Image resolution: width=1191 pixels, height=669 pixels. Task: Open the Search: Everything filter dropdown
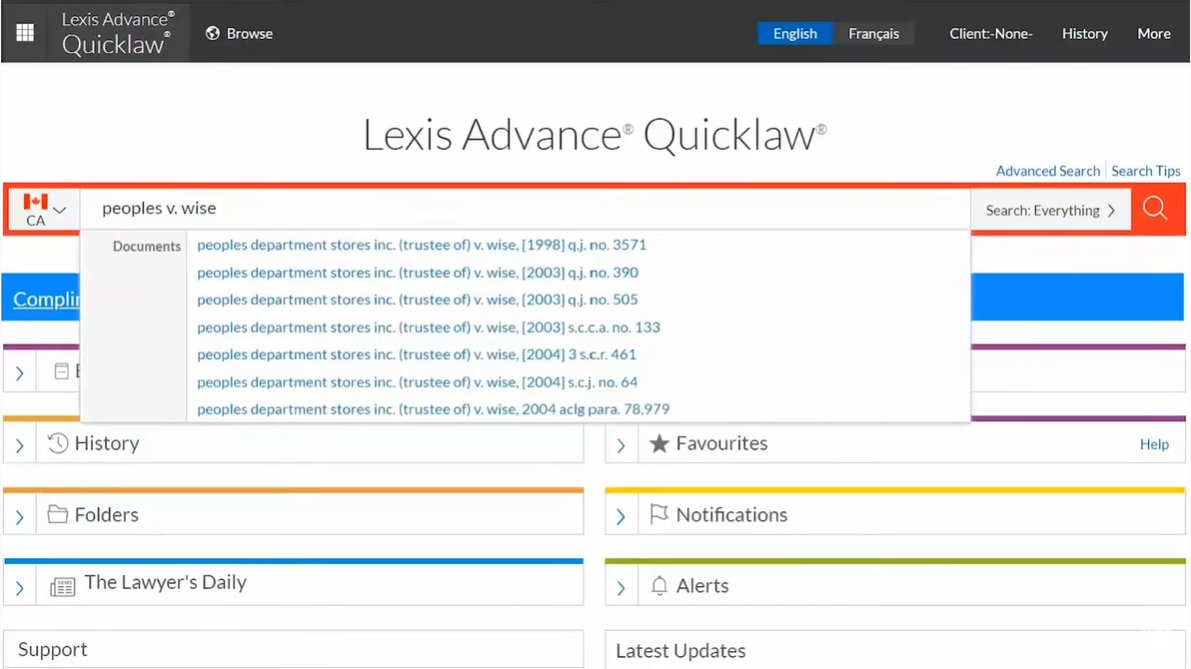click(1050, 210)
